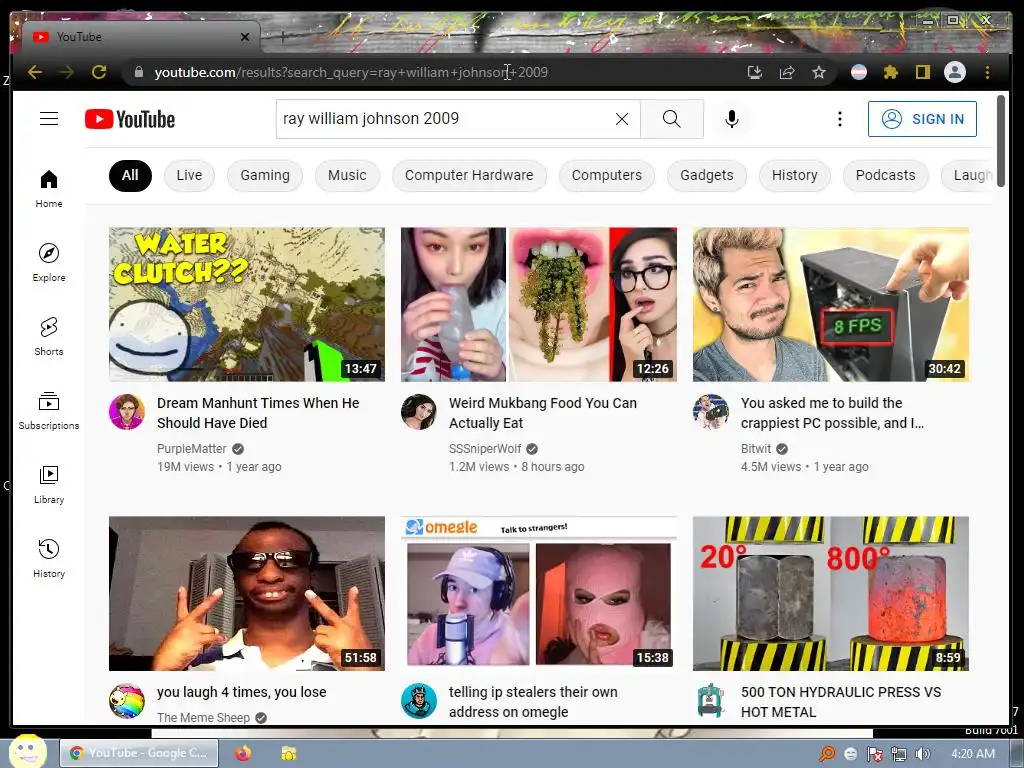Select the Gadgets filter chip

coord(707,176)
